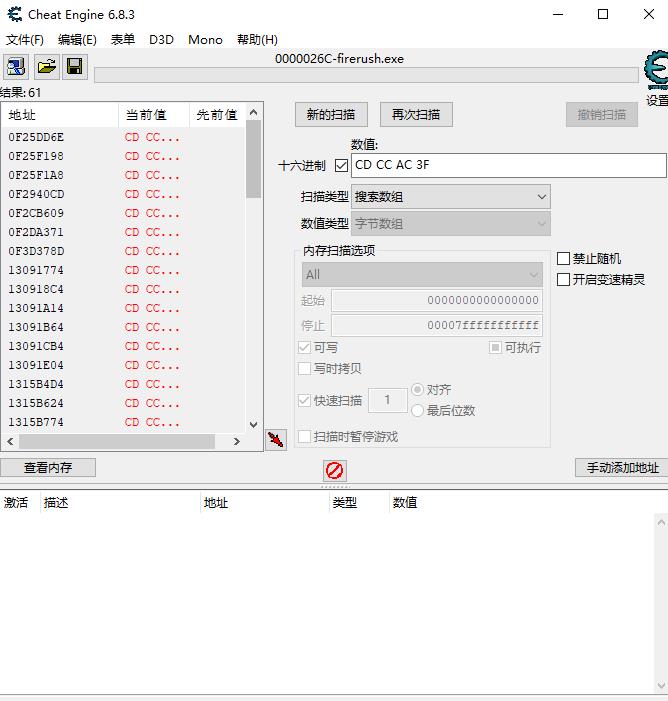Open the 文件(F) menu
Screen dimensions: 668x701
tap(25, 40)
